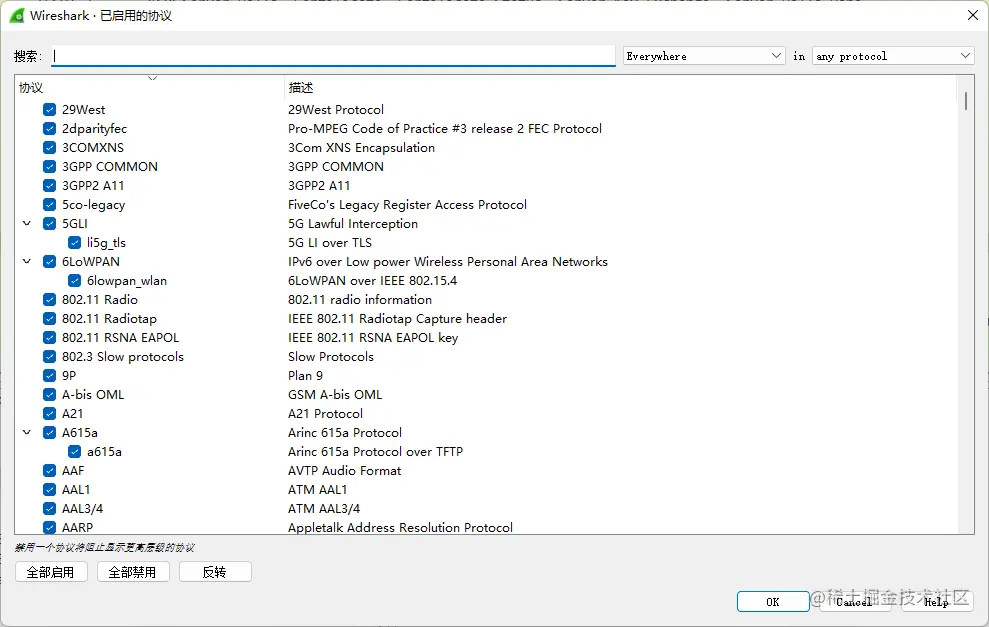Screen dimensions: 989x627
Task: Click the Cancel button
Action: pos(854,601)
